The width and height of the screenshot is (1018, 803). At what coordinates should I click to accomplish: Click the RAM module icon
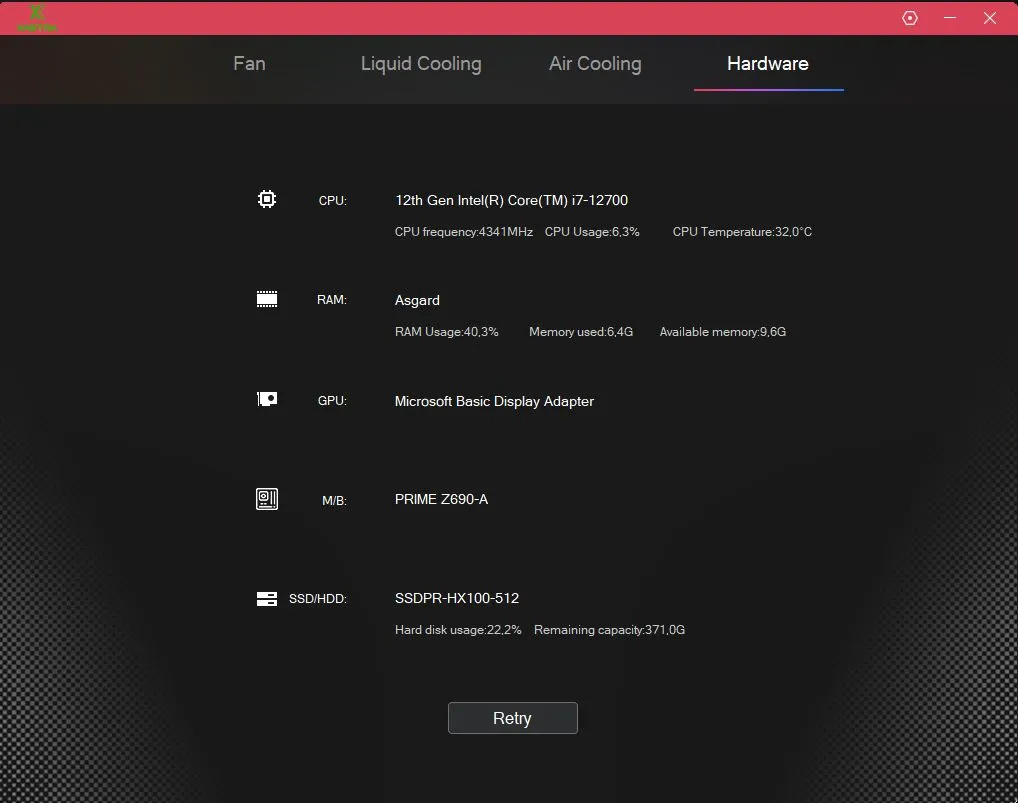[267, 299]
